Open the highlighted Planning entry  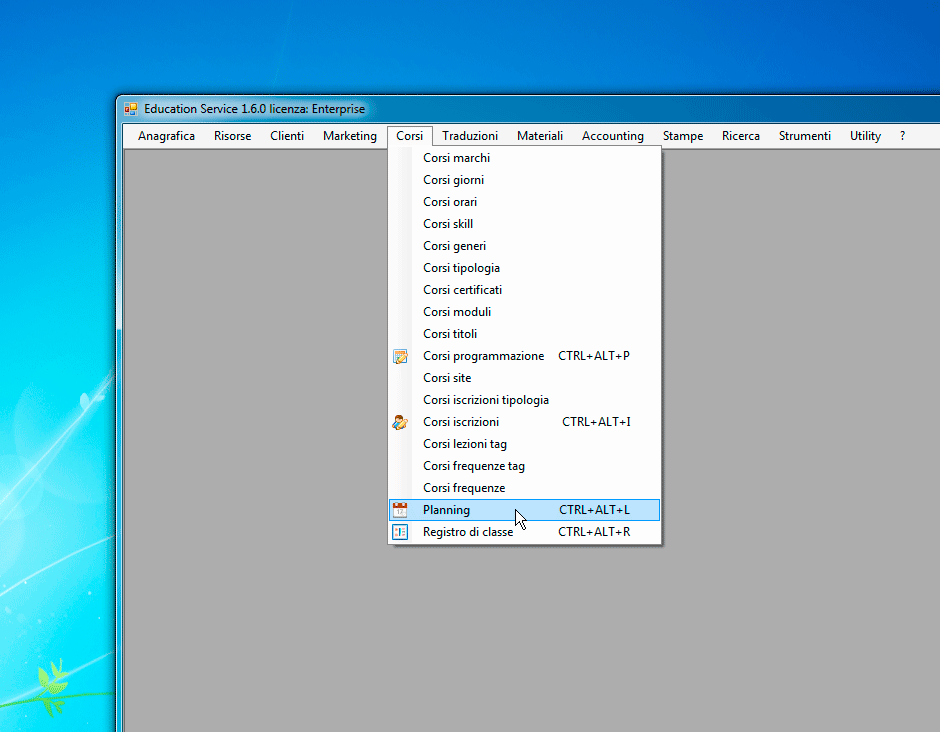(525, 510)
